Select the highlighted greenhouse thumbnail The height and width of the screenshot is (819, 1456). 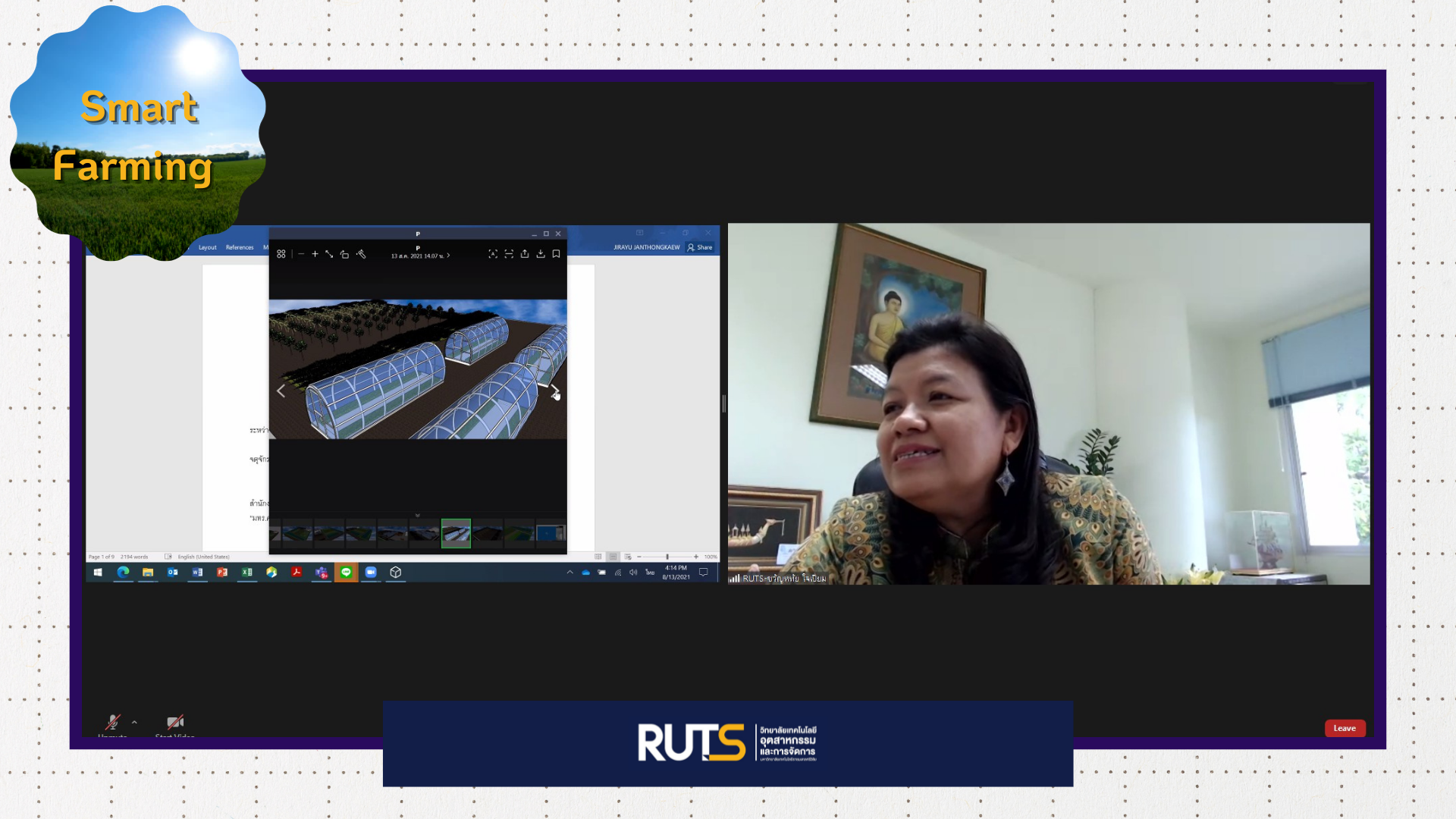[456, 533]
